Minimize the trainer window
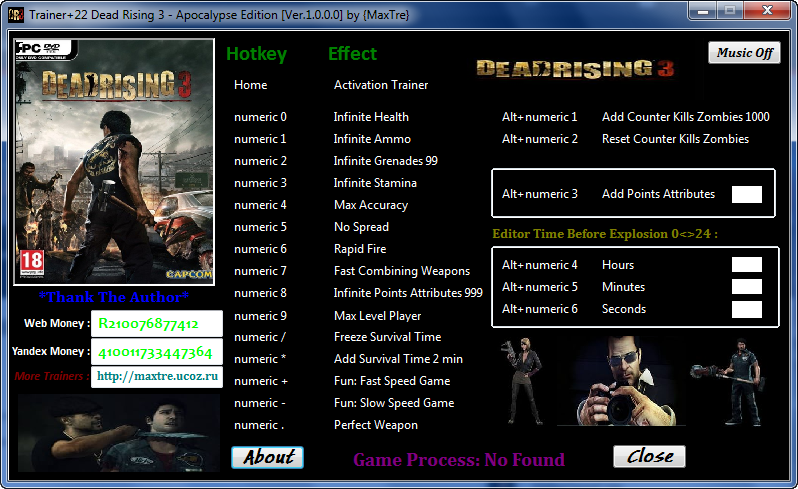 pyautogui.click(x=703, y=10)
